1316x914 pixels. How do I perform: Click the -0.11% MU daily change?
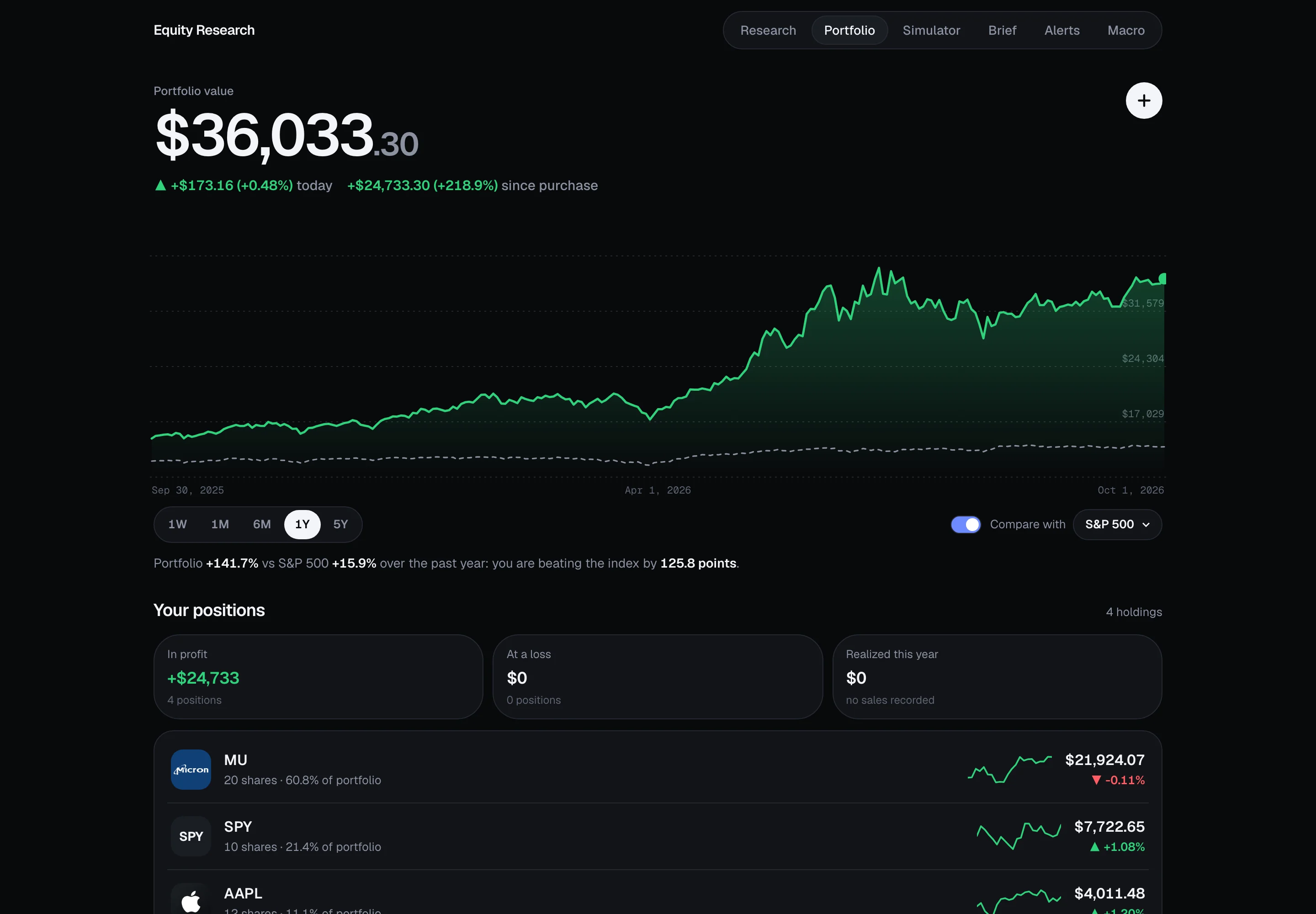tap(1118, 780)
